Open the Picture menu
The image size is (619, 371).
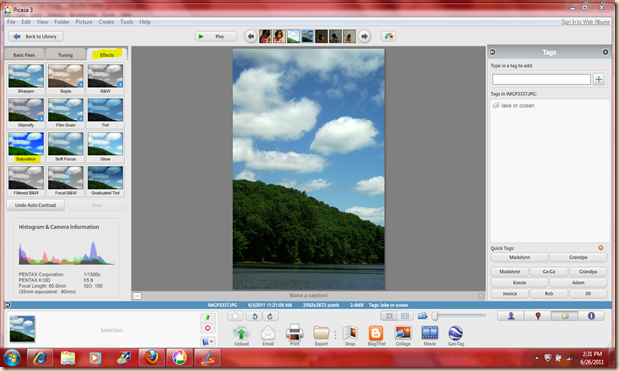pyautogui.click(x=84, y=22)
